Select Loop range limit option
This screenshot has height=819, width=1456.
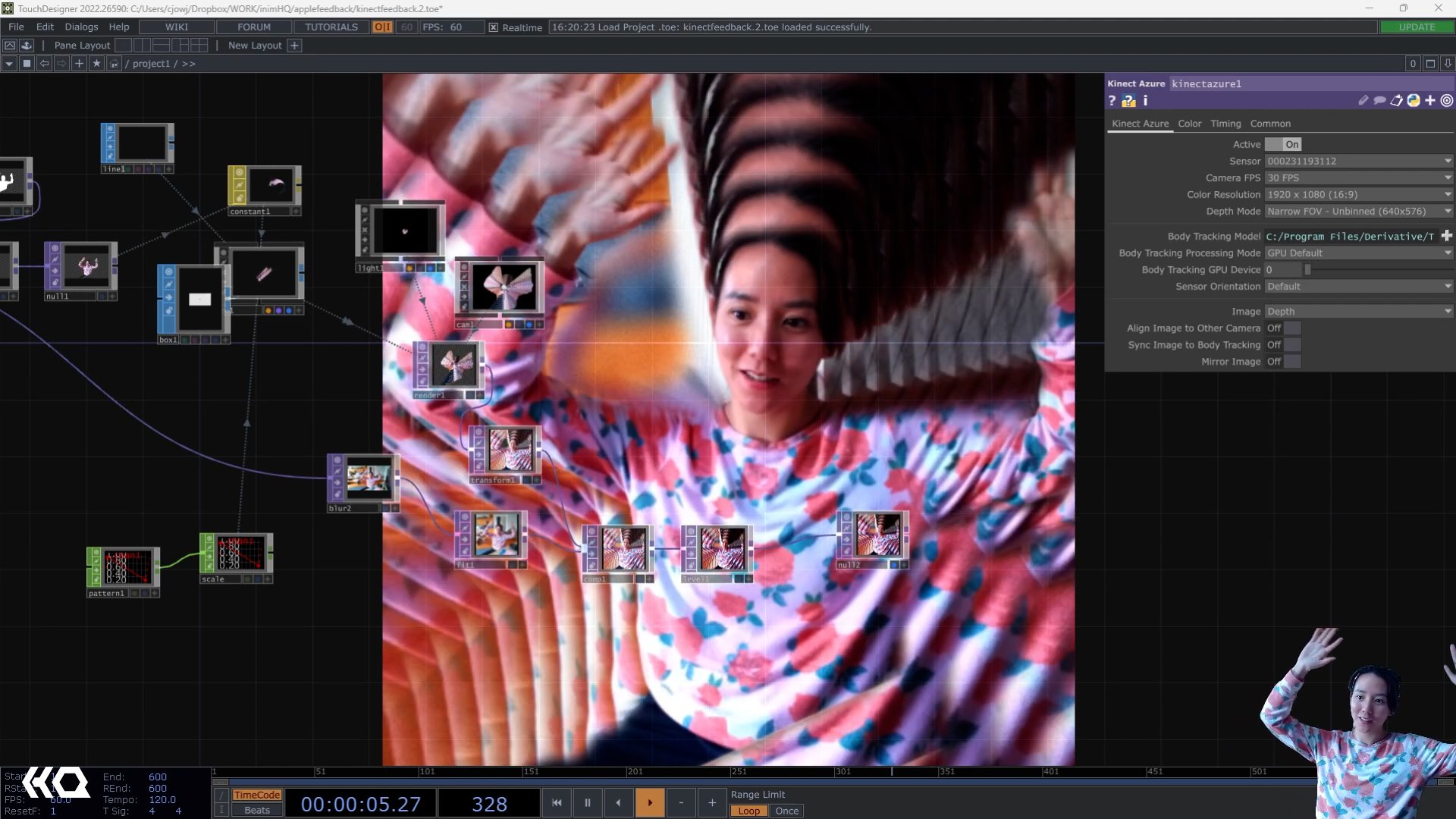[748, 811]
